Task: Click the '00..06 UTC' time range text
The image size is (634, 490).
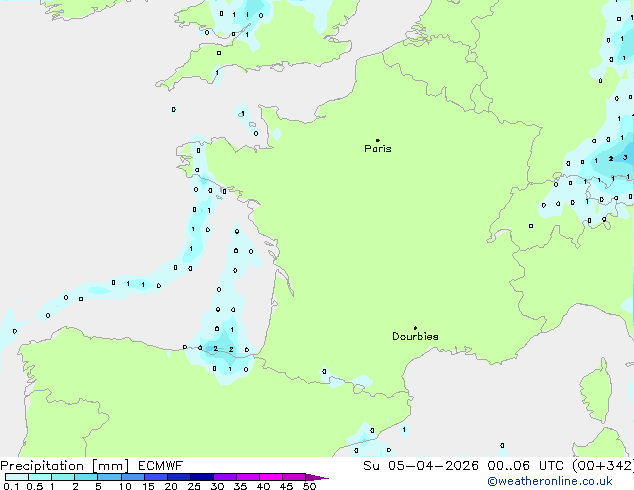Action: (x=525, y=466)
